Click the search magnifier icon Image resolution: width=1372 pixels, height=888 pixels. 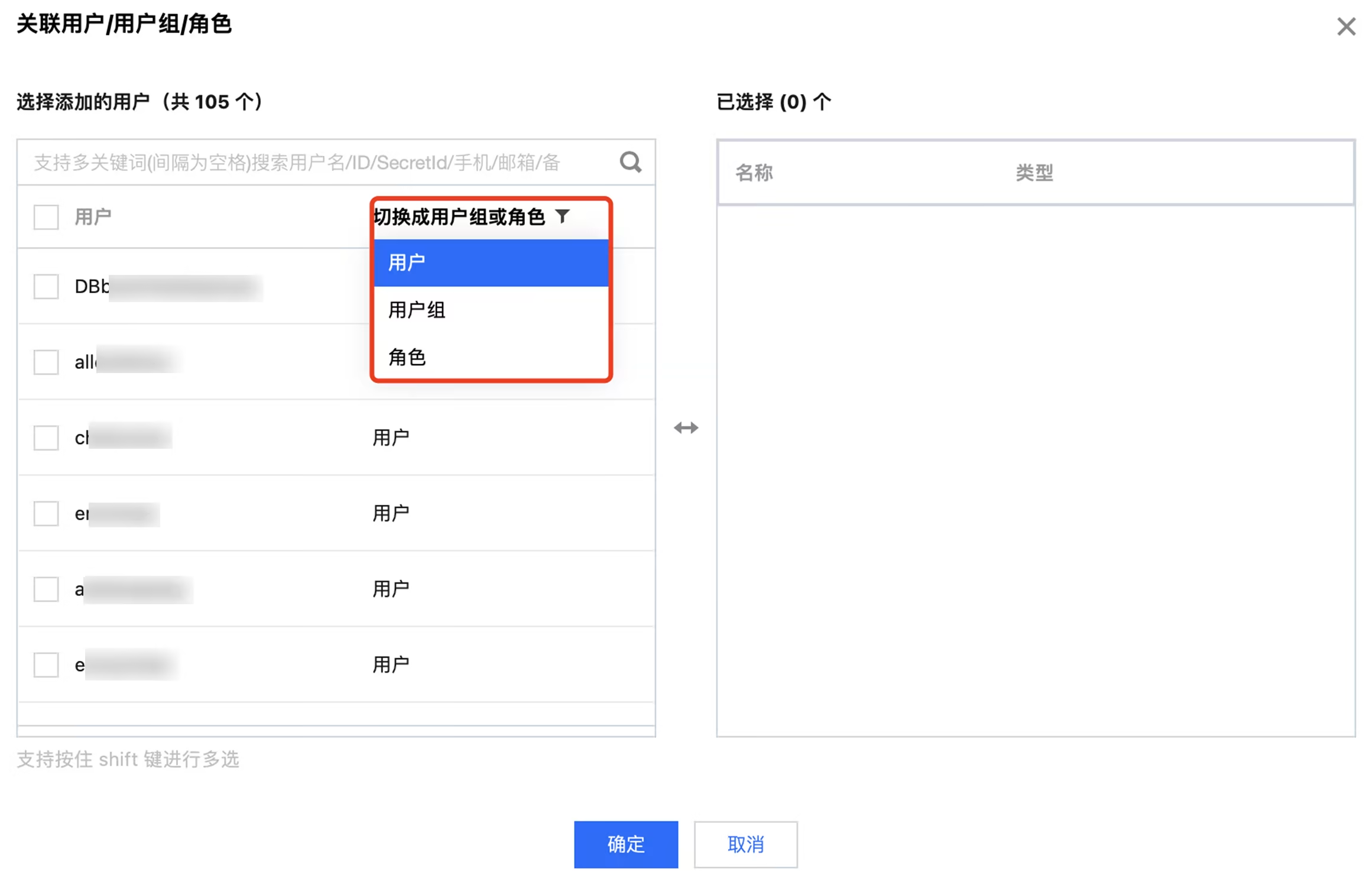pos(630,162)
